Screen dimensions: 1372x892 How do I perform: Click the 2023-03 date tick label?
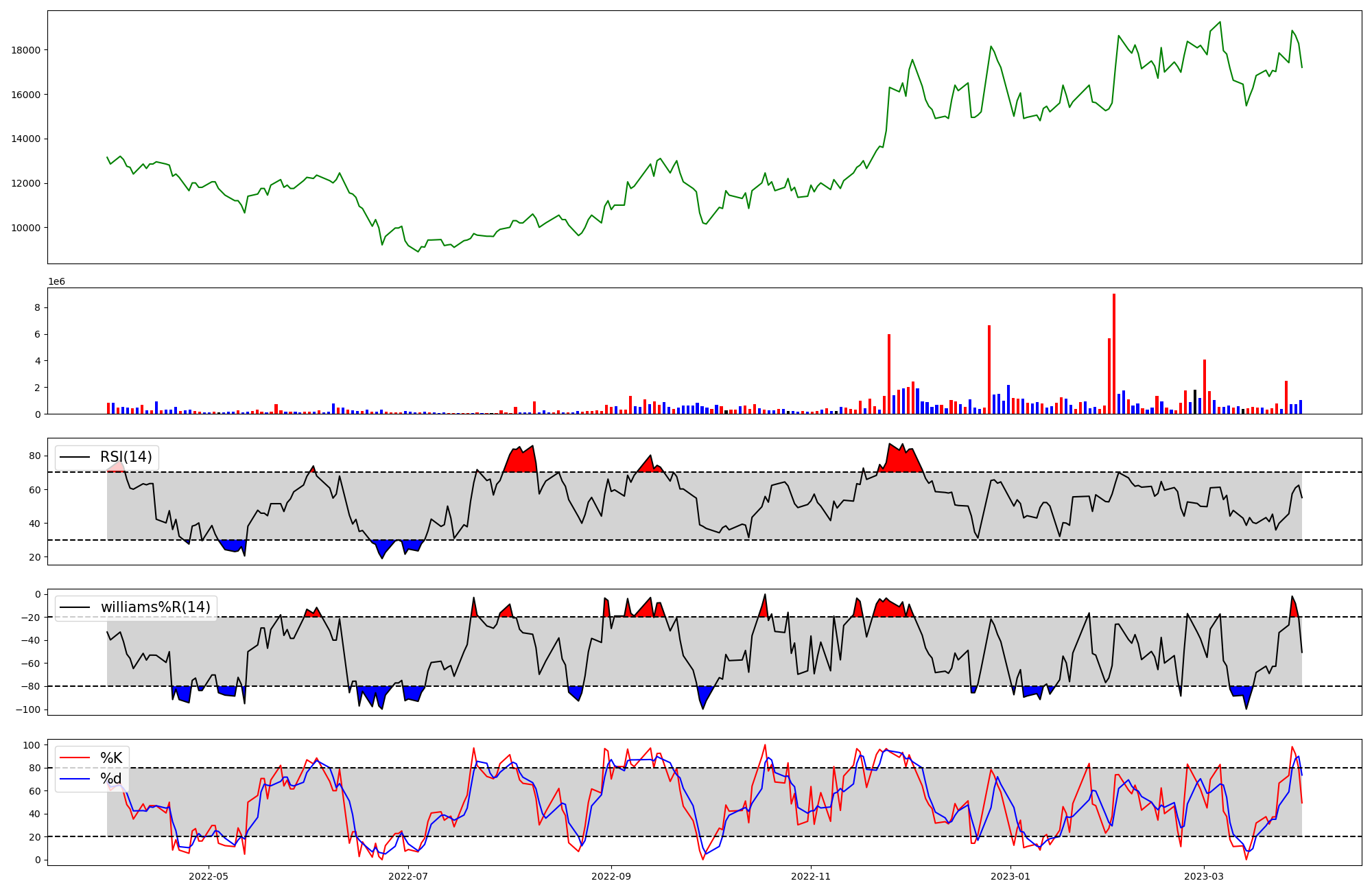point(1204,876)
